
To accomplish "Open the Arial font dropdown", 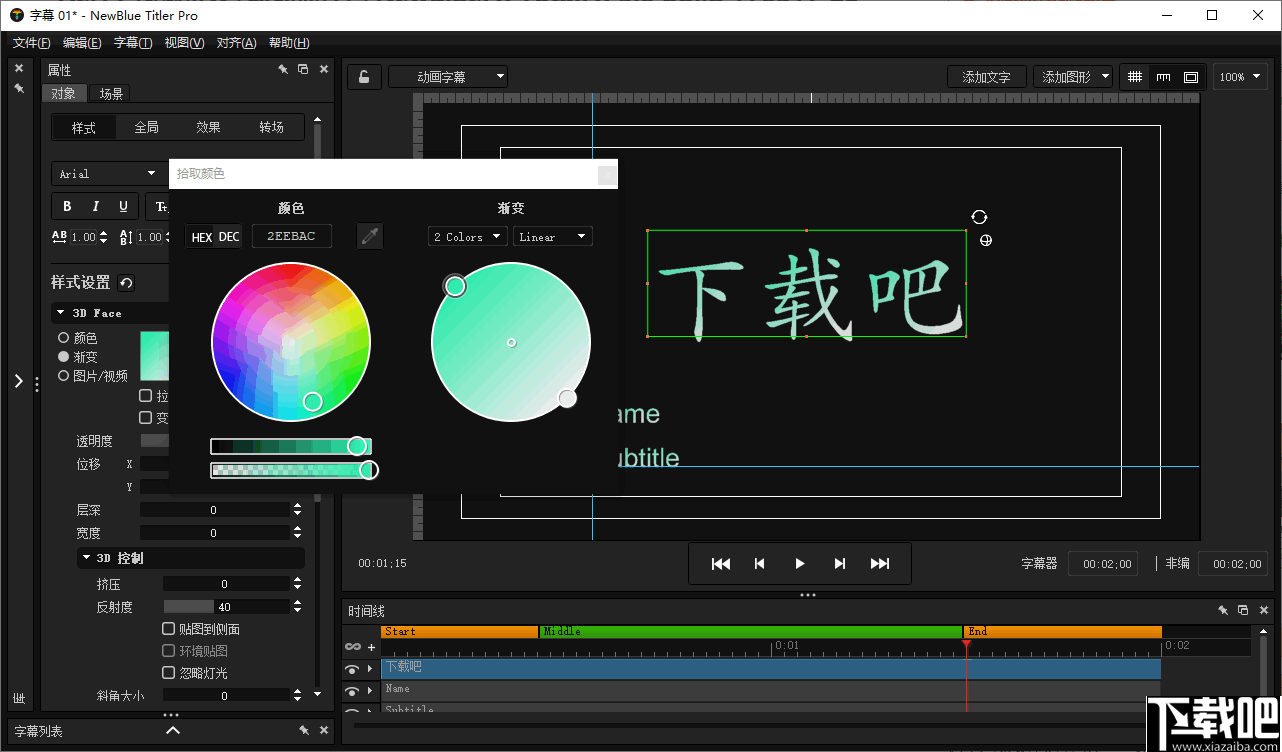I will (107, 172).
